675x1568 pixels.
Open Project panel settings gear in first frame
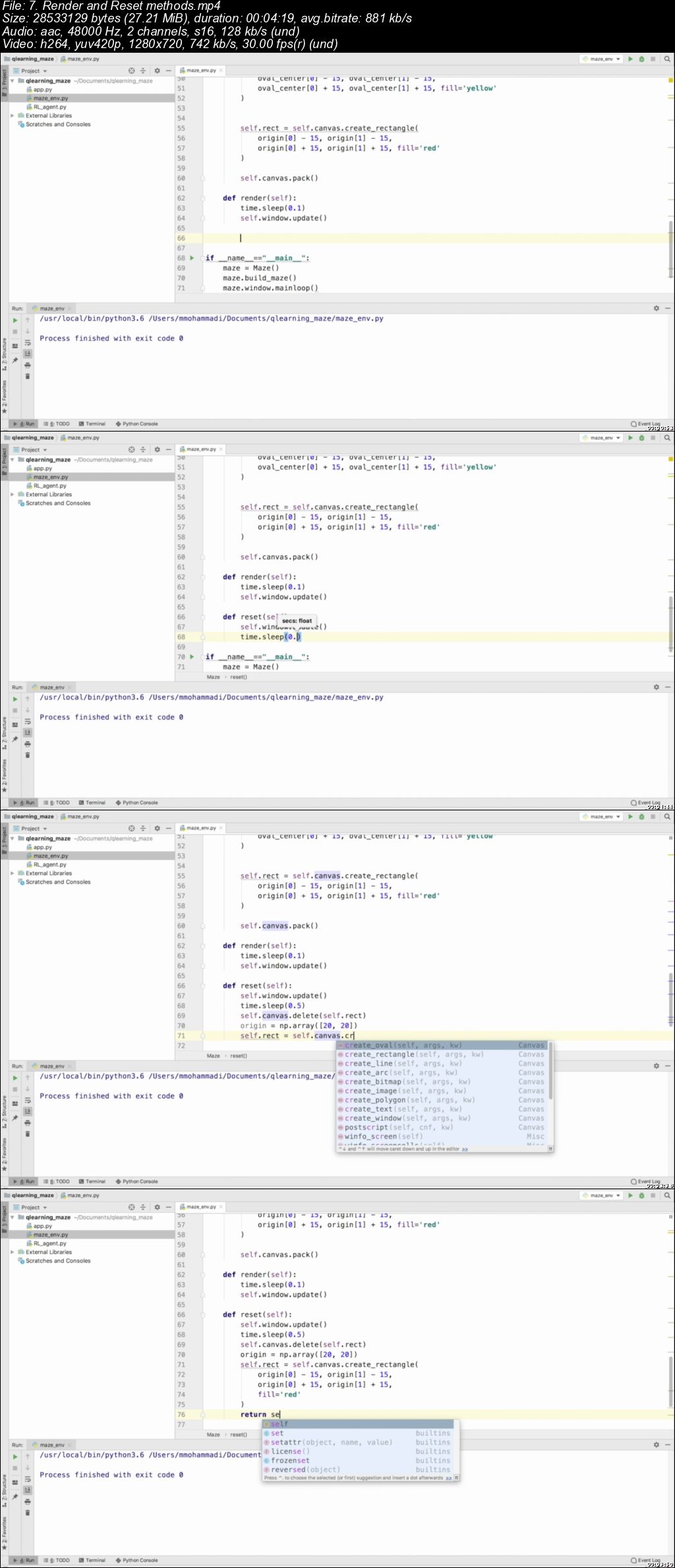click(x=157, y=70)
